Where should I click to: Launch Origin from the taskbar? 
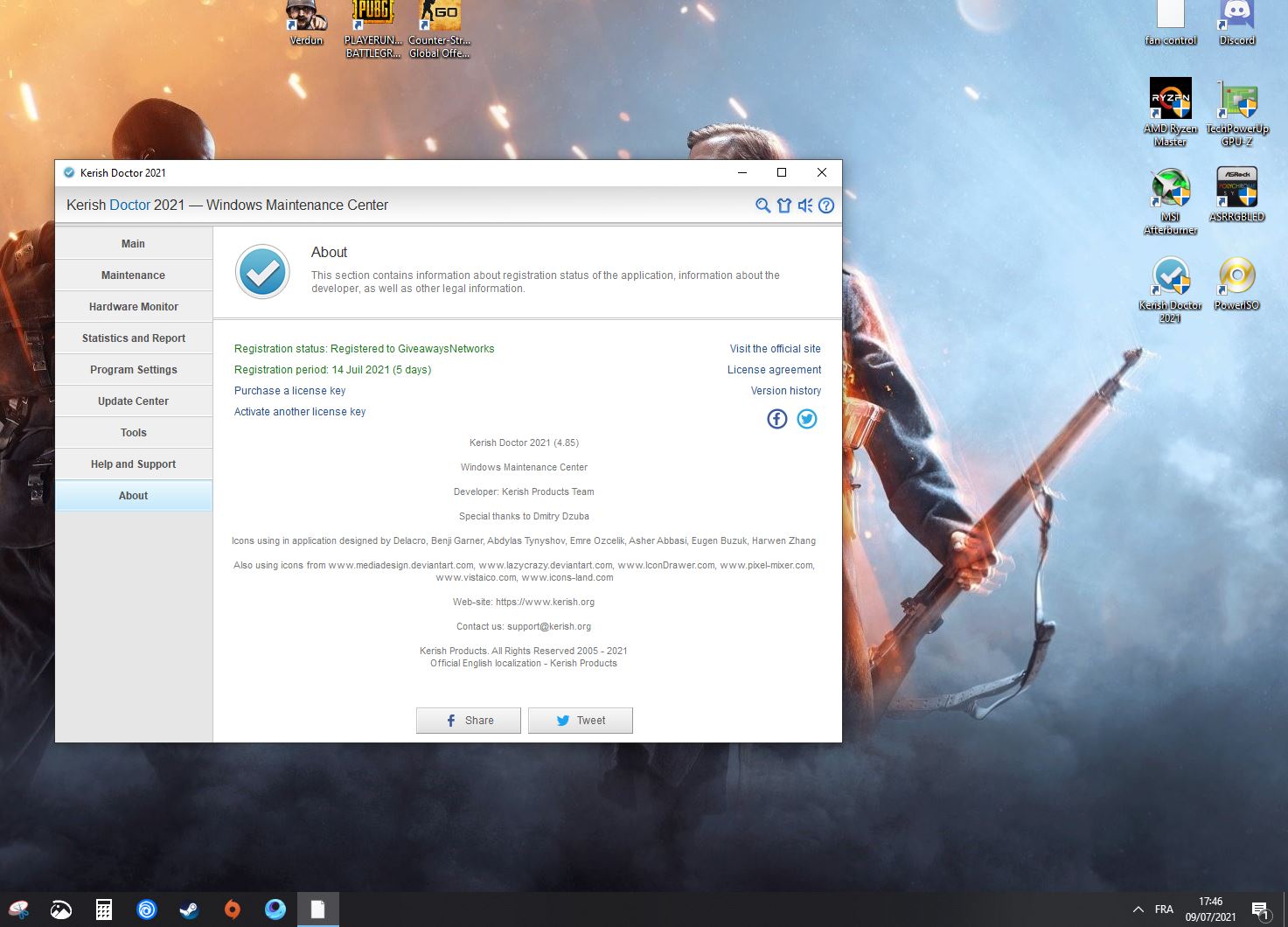(233, 910)
